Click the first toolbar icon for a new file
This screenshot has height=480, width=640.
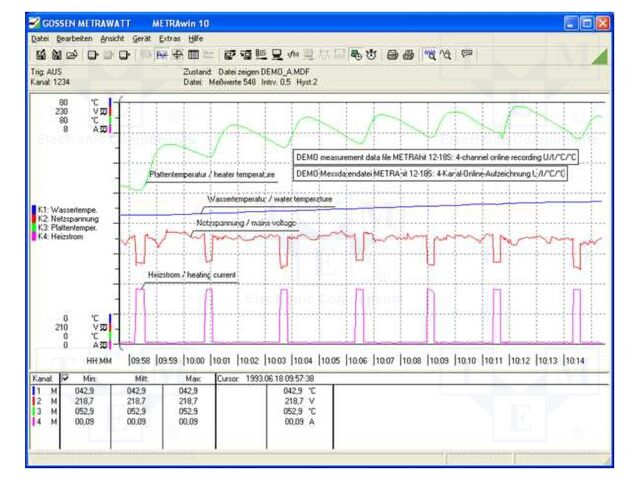coord(43,54)
